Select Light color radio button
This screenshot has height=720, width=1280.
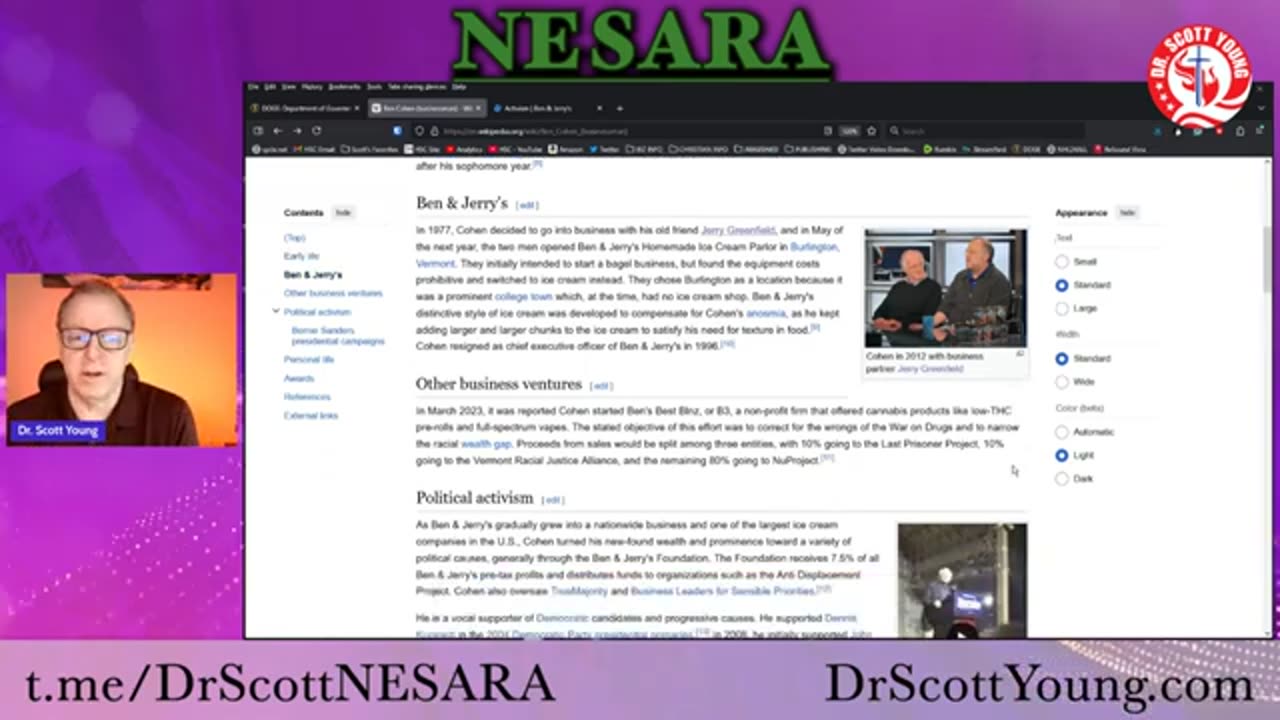point(1062,455)
